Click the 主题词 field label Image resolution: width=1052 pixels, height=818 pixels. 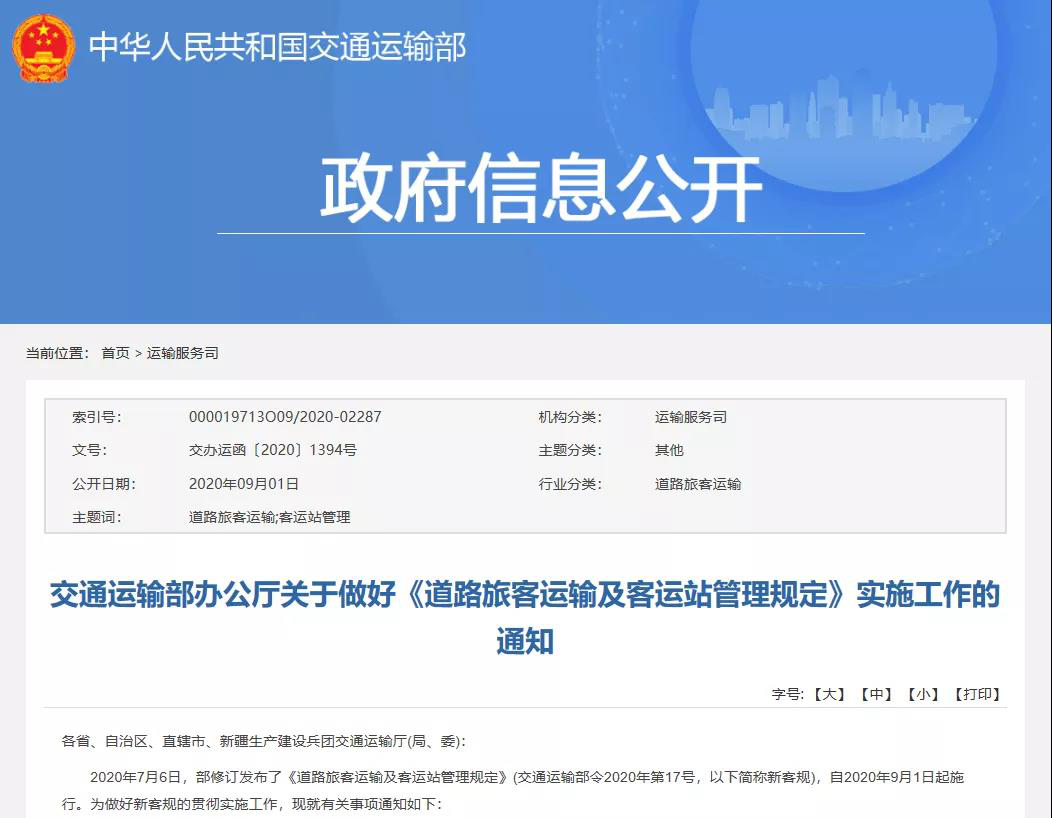(x=97, y=517)
